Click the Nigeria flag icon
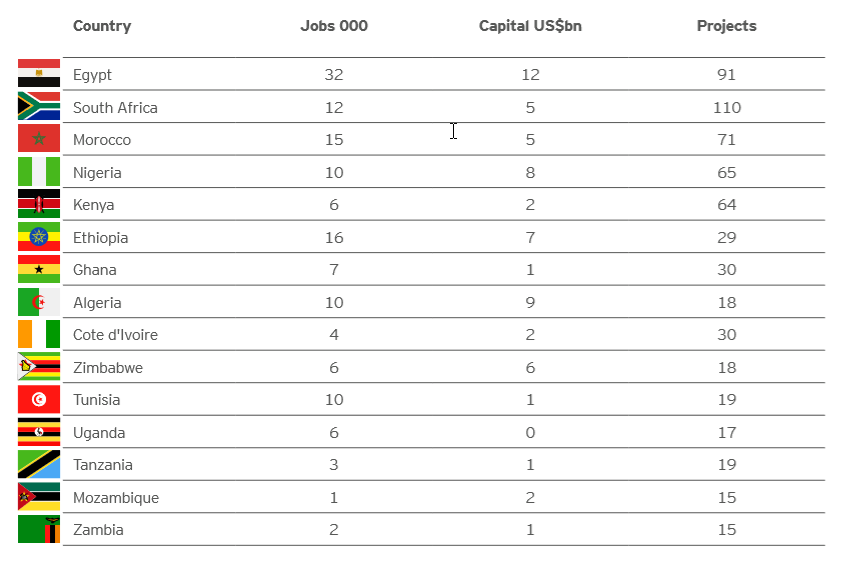This screenshot has width=860, height=567. pyautogui.click(x=39, y=172)
